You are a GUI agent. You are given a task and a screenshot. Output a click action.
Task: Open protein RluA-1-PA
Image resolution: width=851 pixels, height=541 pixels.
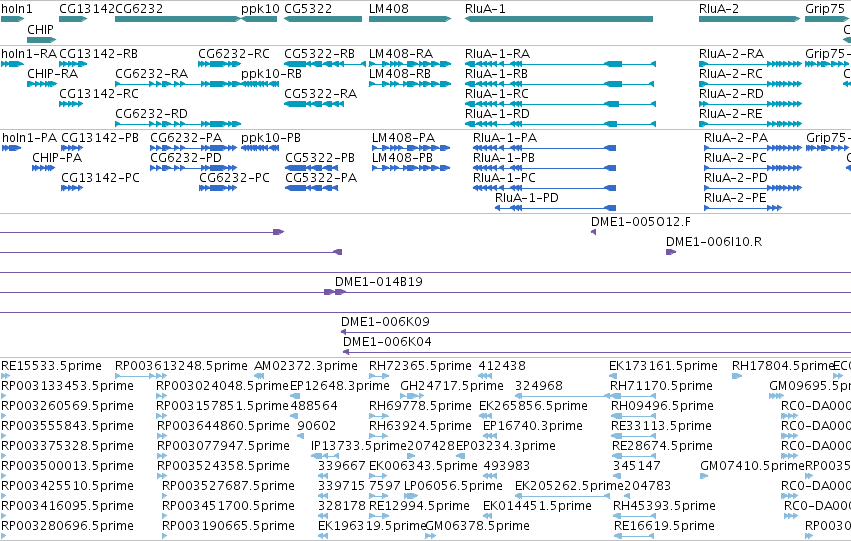(505, 138)
